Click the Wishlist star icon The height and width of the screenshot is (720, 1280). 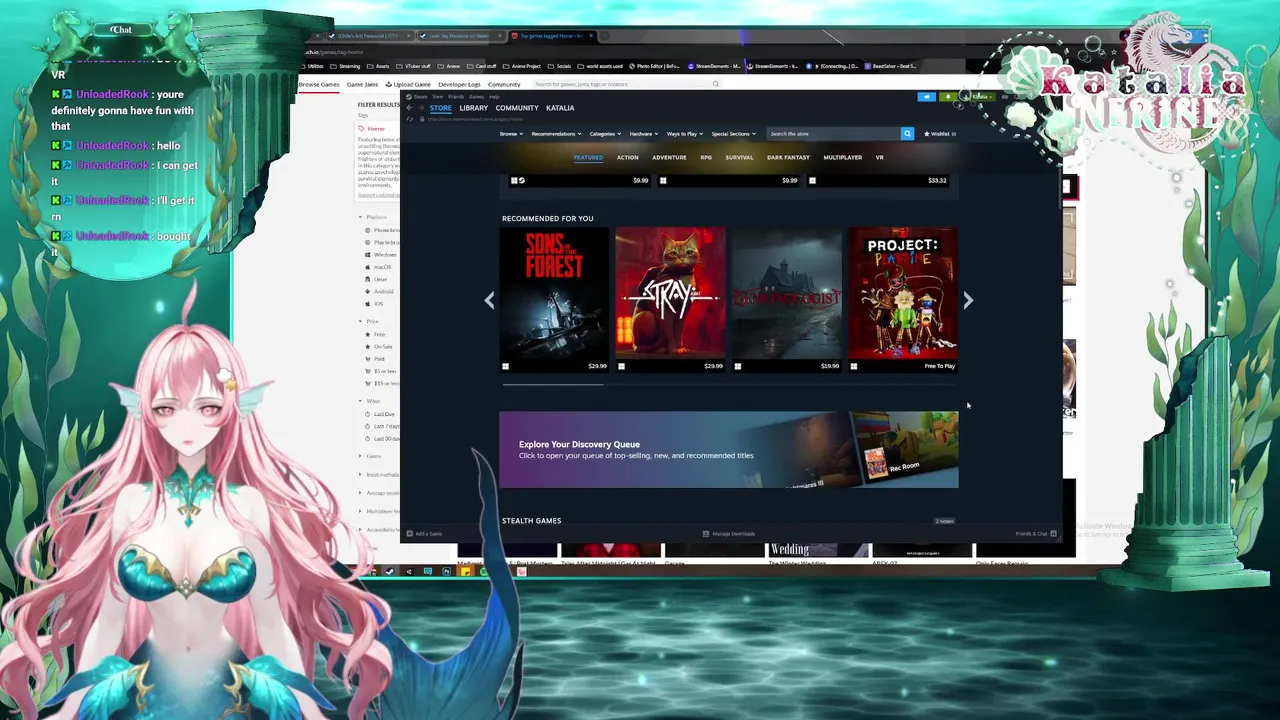pos(927,133)
